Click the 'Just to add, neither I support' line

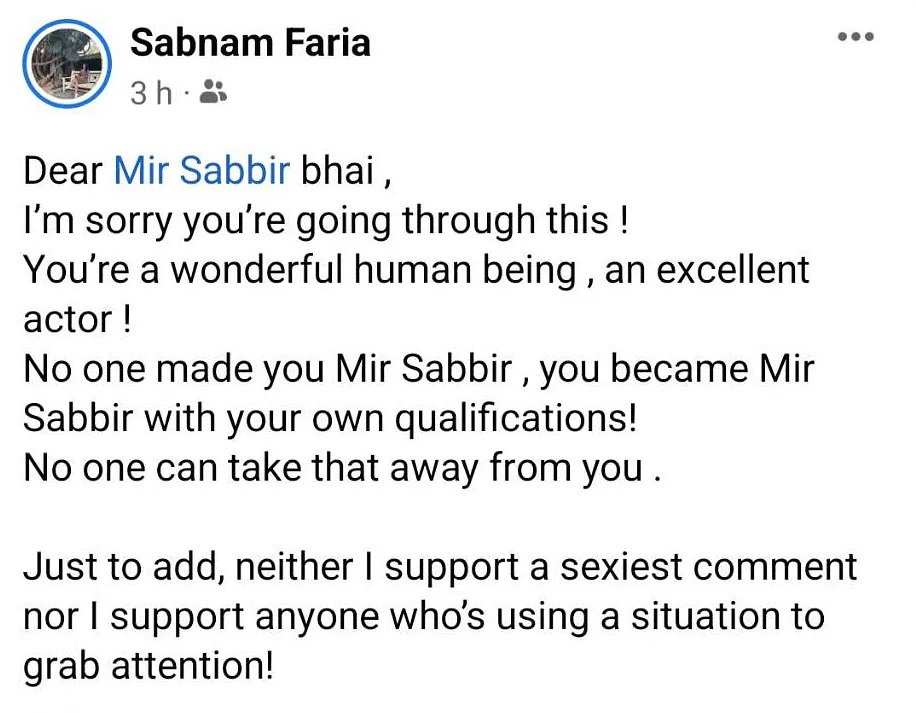(x=440, y=568)
